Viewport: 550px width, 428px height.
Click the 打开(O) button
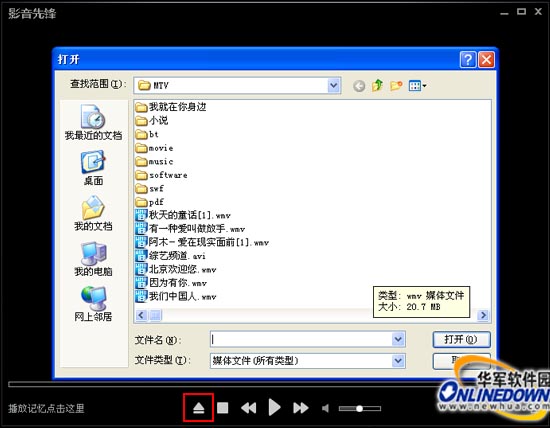click(461, 339)
